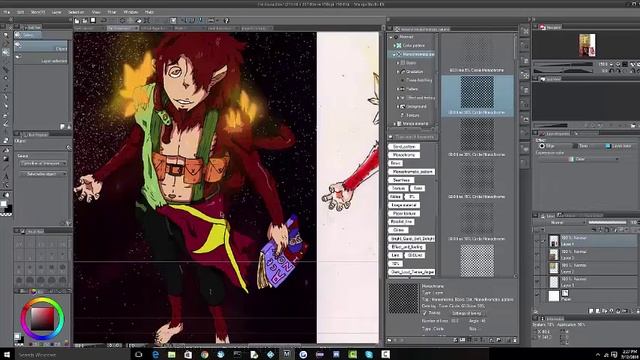Click the color wheel tab icon above the color circle
640x360 pixels.
coord(33,291)
